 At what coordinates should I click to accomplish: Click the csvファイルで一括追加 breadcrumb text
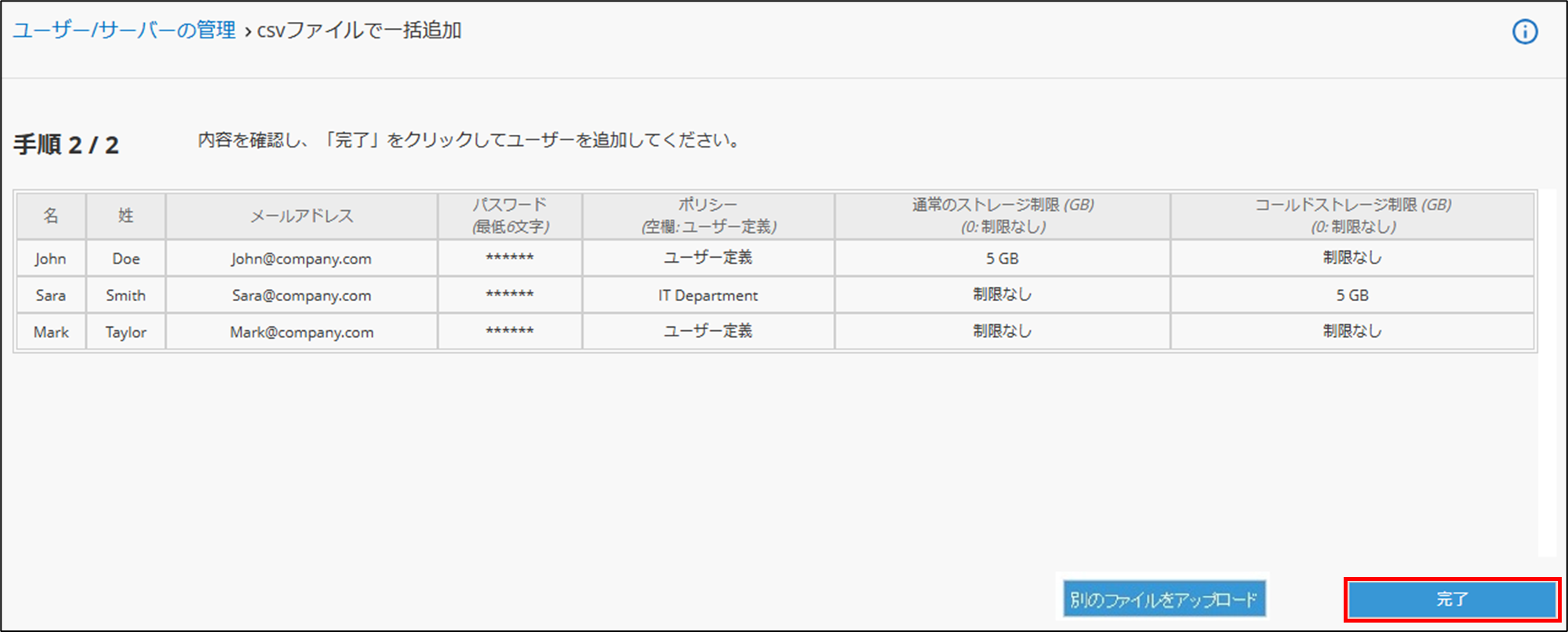pos(359,31)
